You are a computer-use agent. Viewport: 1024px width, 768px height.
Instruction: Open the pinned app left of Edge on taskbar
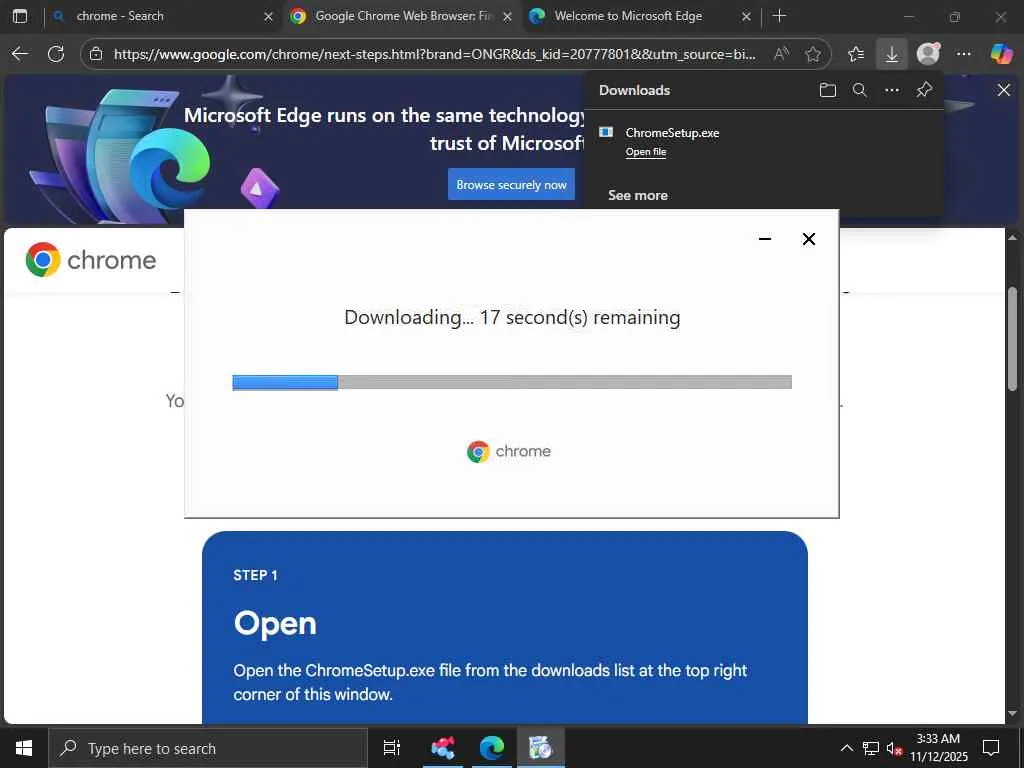[x=443, y=748]
